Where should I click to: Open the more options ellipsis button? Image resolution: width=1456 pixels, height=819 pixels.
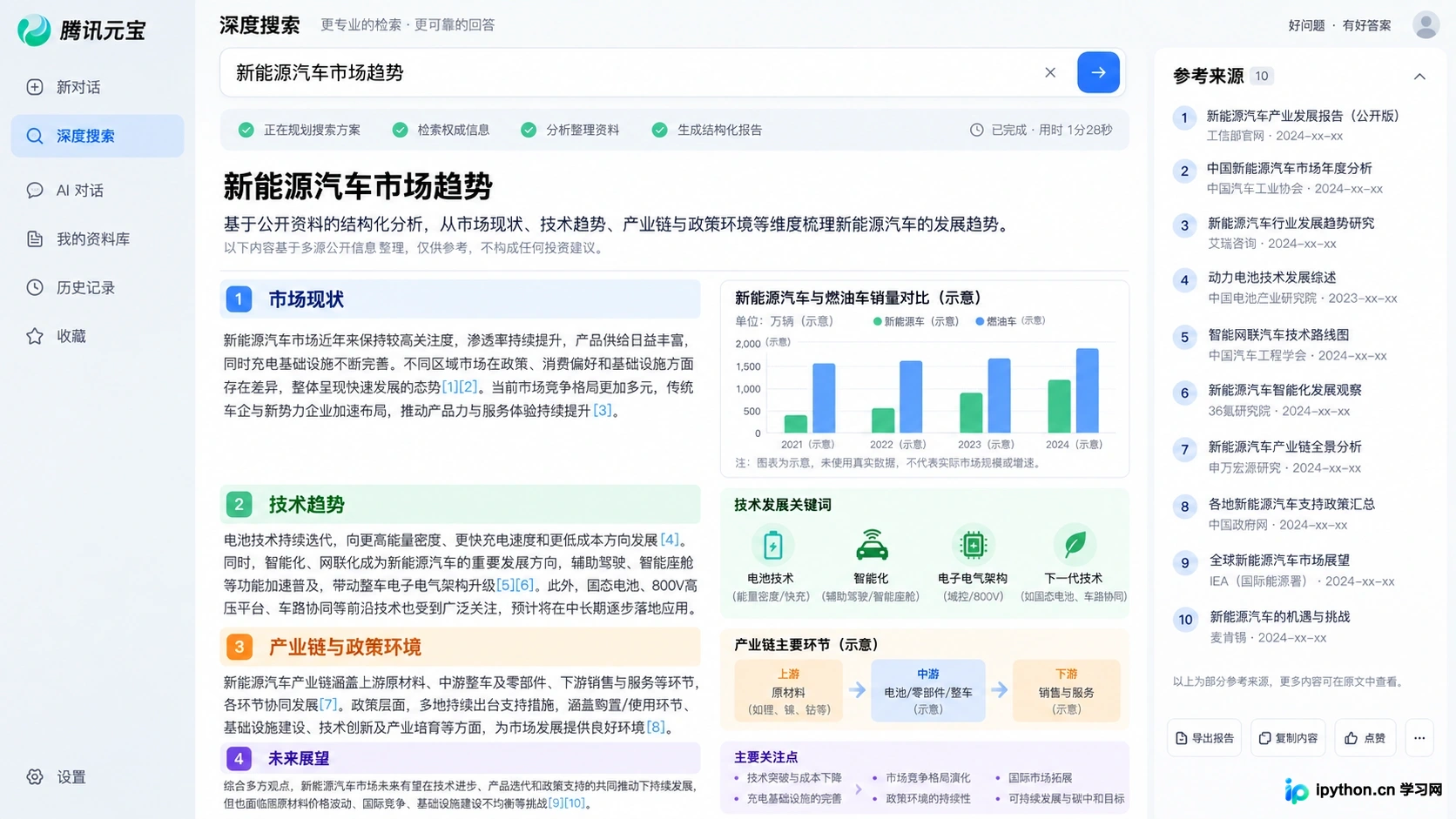[x=1419, y=738]
